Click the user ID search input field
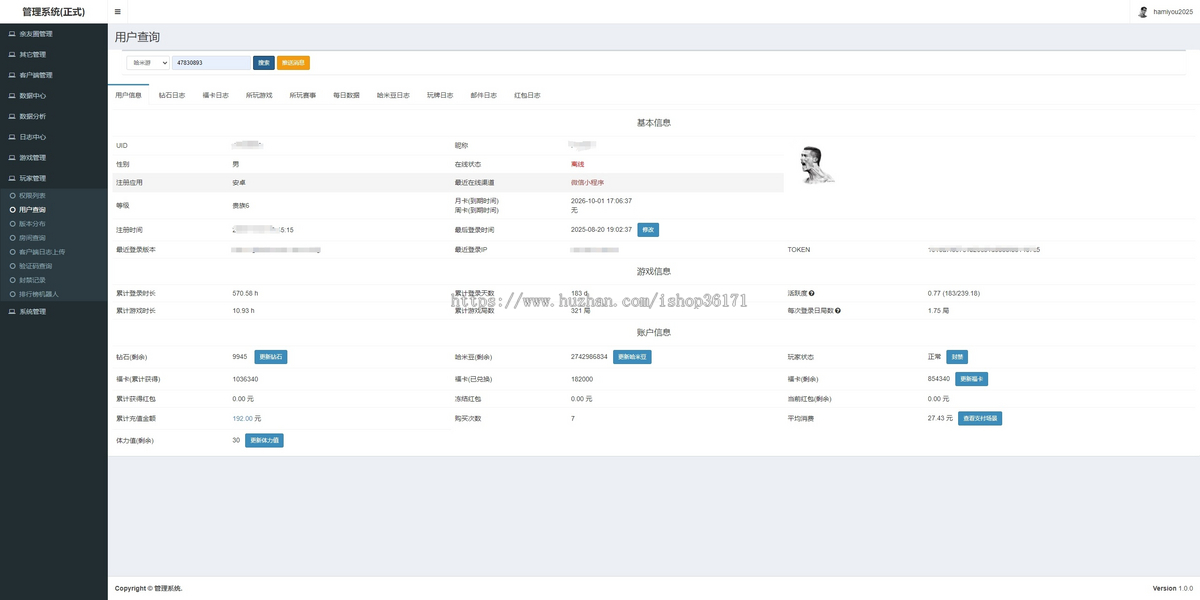 [211, 62]
